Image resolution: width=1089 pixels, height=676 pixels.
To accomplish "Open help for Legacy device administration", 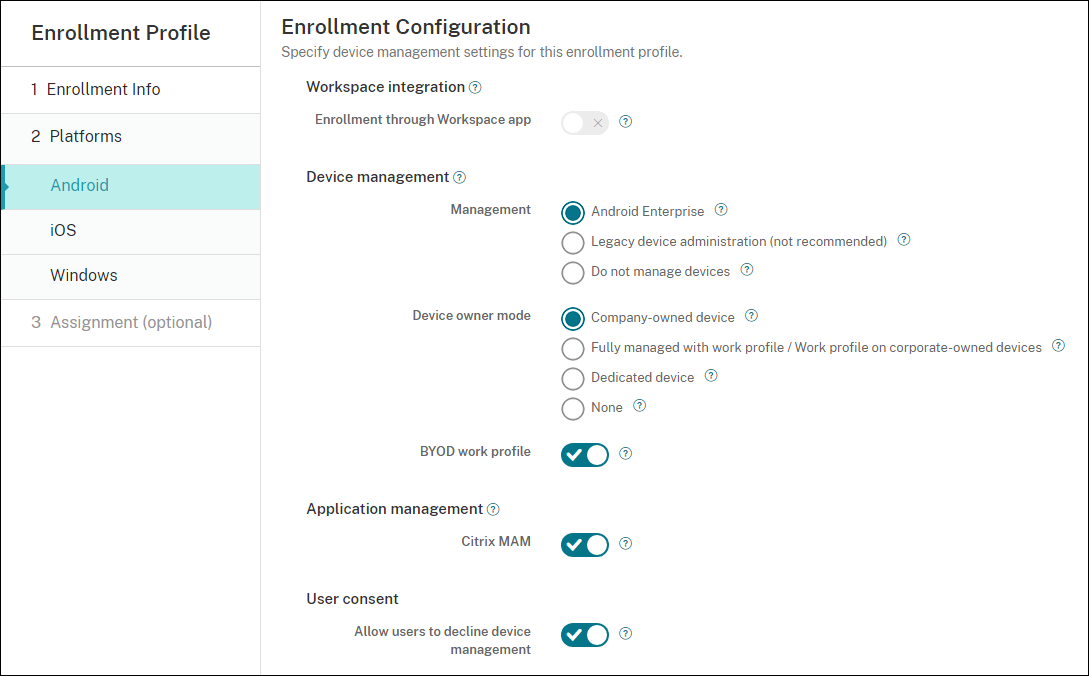I will point(903,240).
